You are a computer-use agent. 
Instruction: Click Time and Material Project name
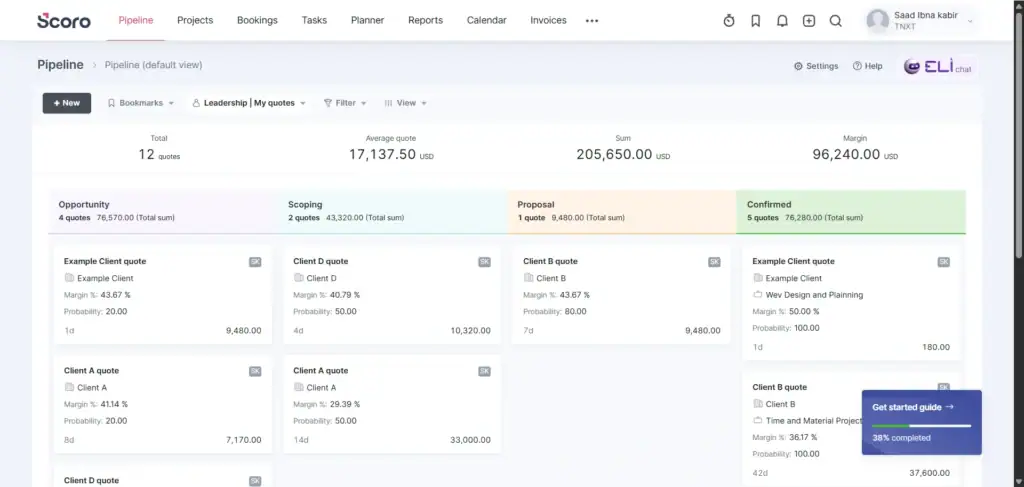814,421
